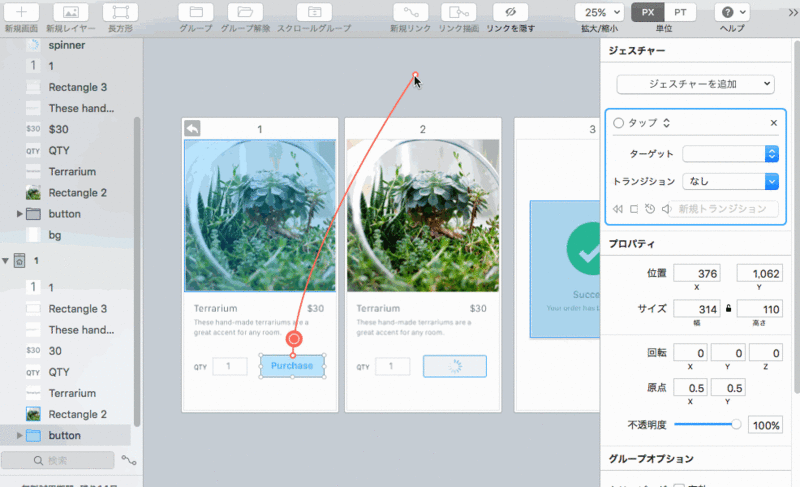This screenshot has width=800, height=487.
Task: Click the screen 2 title label
Action: coord(422,130)
